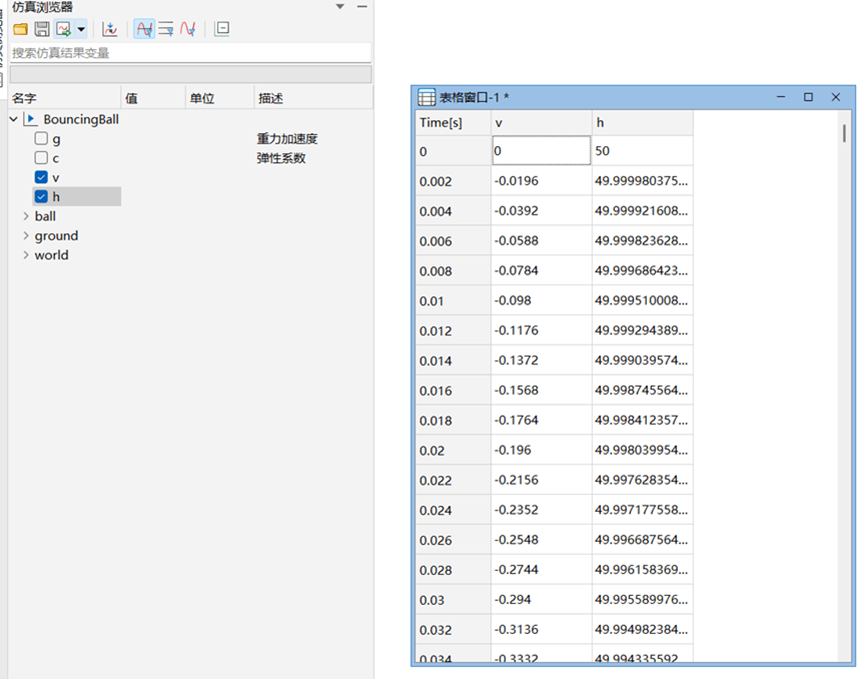Click the v cell -0.098

(x=541, y=301)
